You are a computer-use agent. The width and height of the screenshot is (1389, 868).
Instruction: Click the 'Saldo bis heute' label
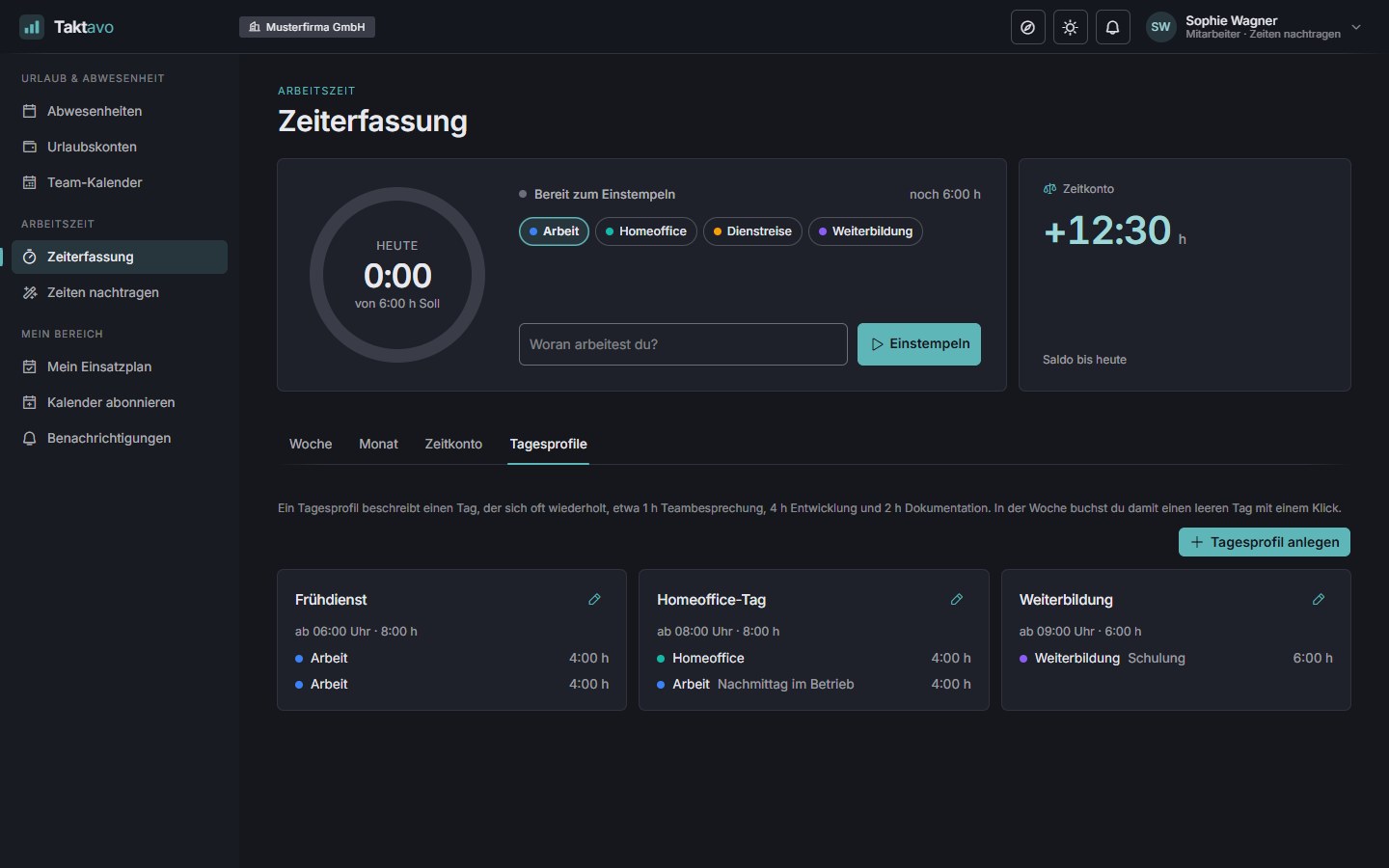[x=1084, y=360]
